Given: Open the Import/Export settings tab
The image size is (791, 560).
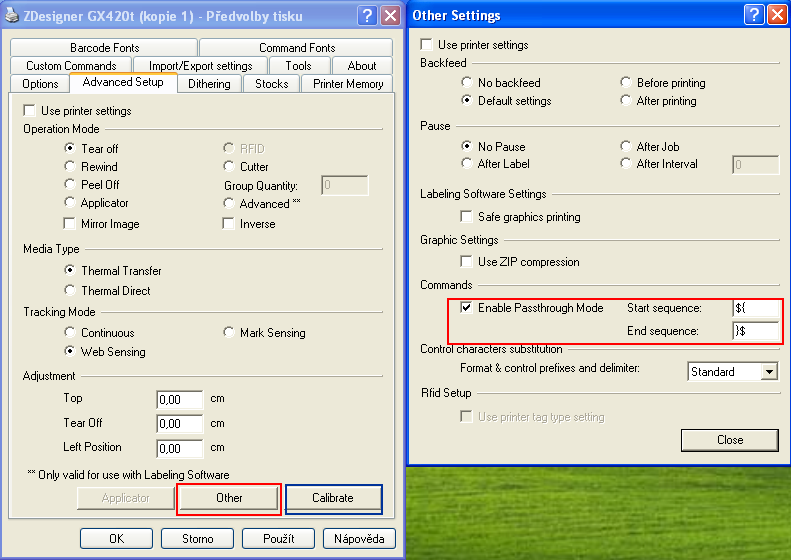Looking at the screenshot, I should point(200,66).
